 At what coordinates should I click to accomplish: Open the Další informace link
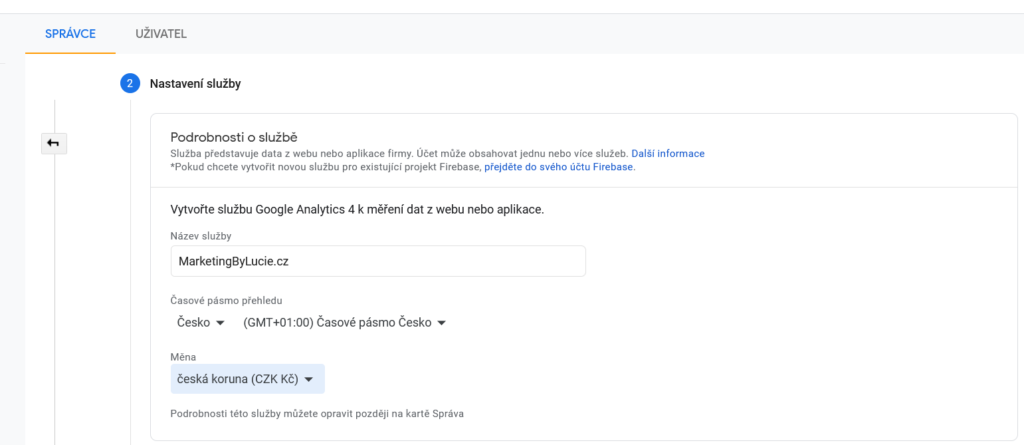click(x=668, y=154)
